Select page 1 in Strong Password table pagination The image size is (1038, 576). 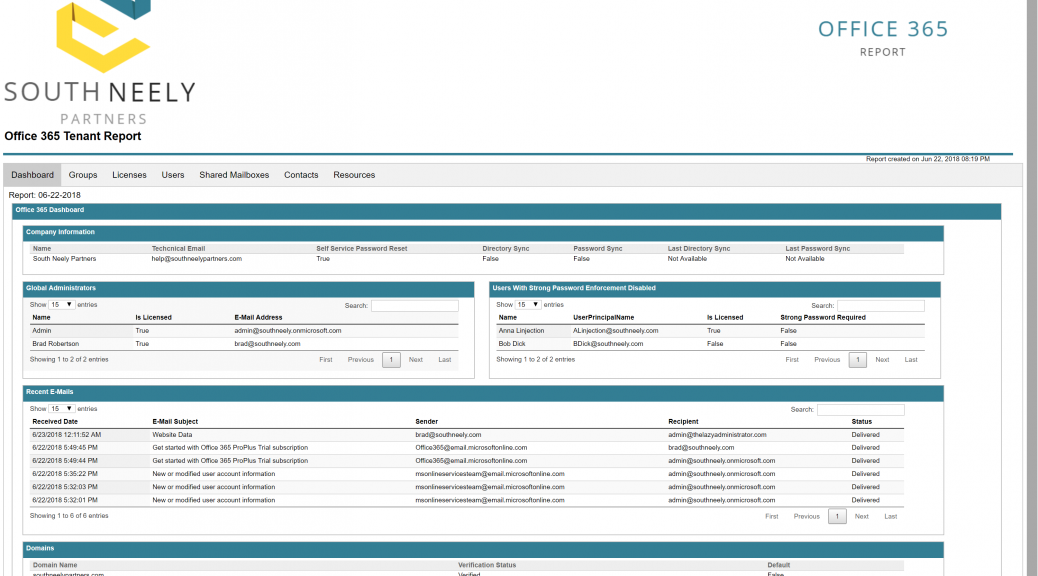[x=858, y=360]
